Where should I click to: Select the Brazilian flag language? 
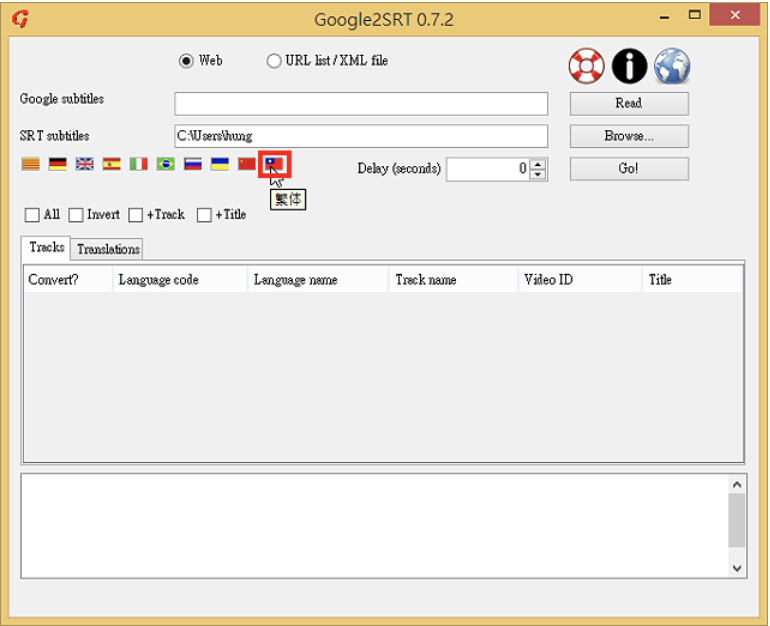tap(165, 164)
